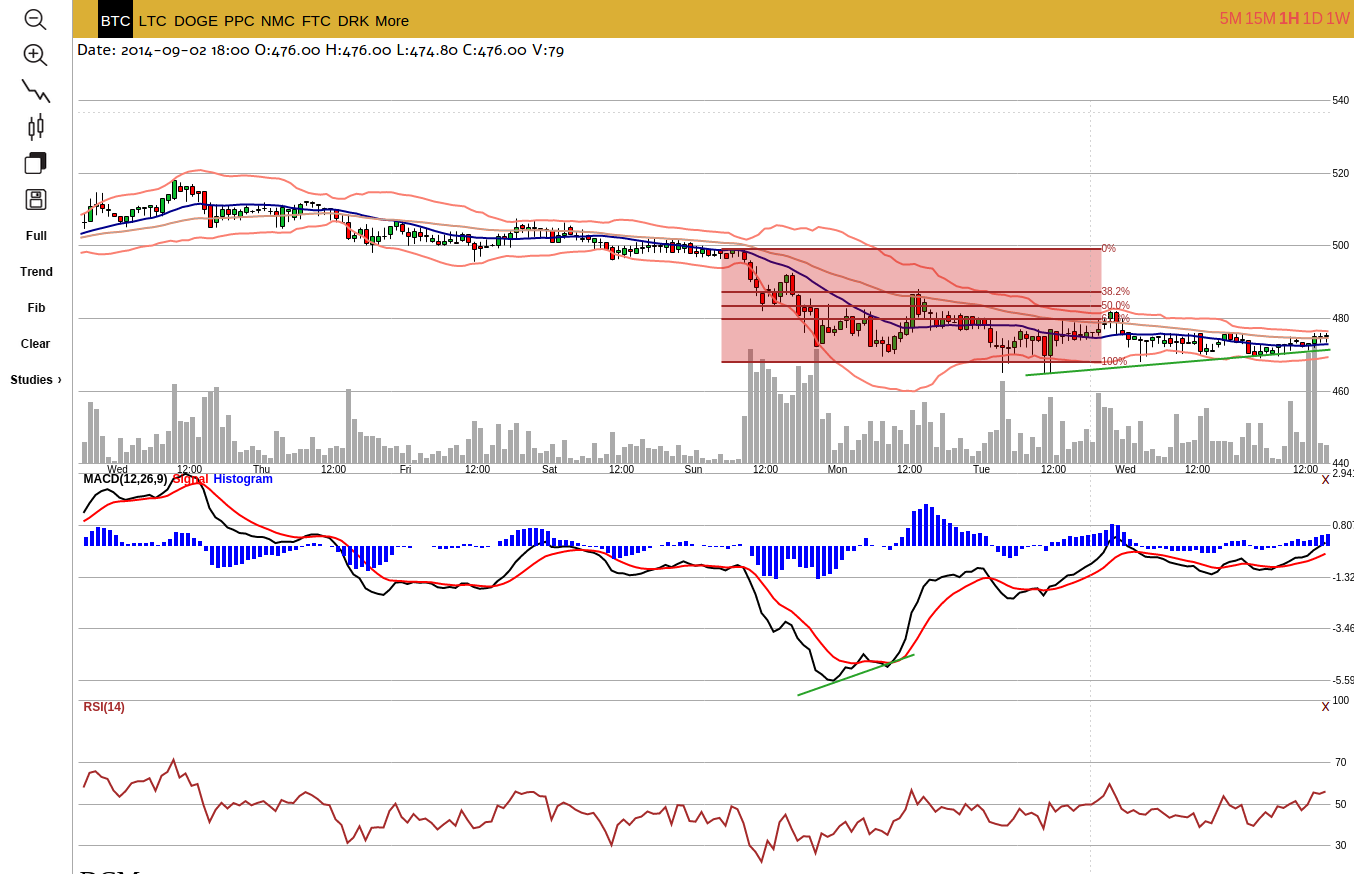
Task: Click the 500 price axis label
Action: click(x=1341, y=245)
